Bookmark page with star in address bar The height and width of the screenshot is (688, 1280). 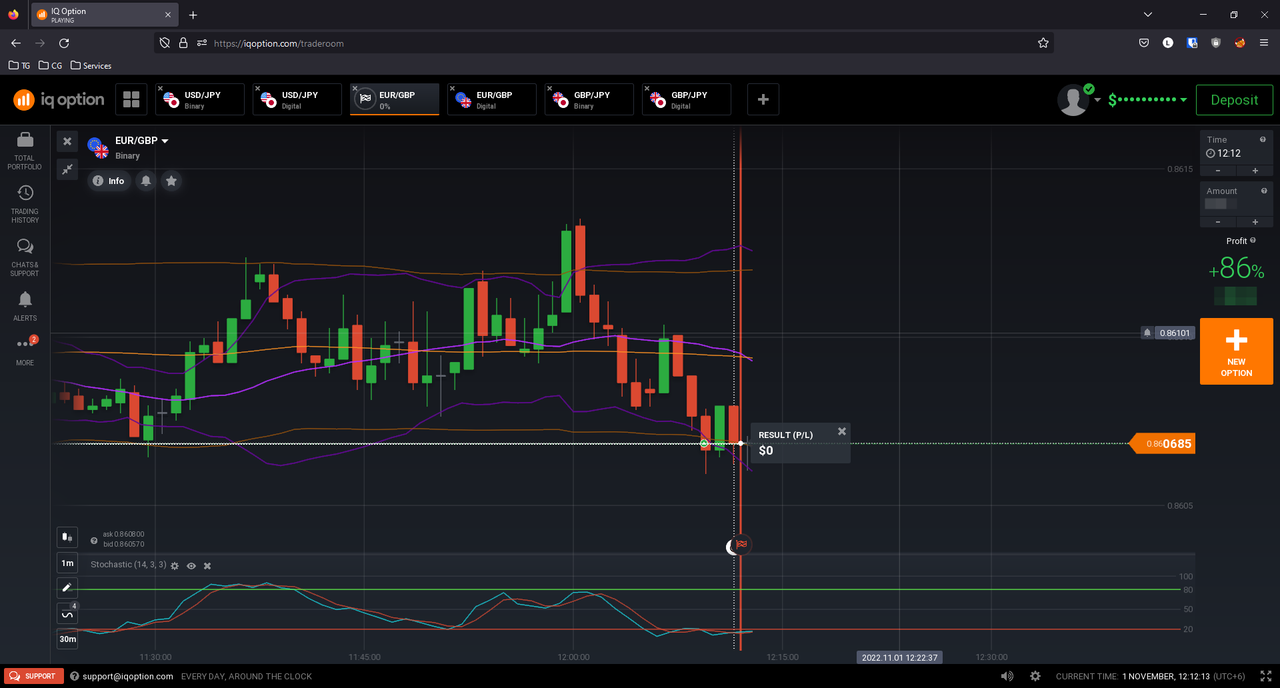[x=1043, y=43]
